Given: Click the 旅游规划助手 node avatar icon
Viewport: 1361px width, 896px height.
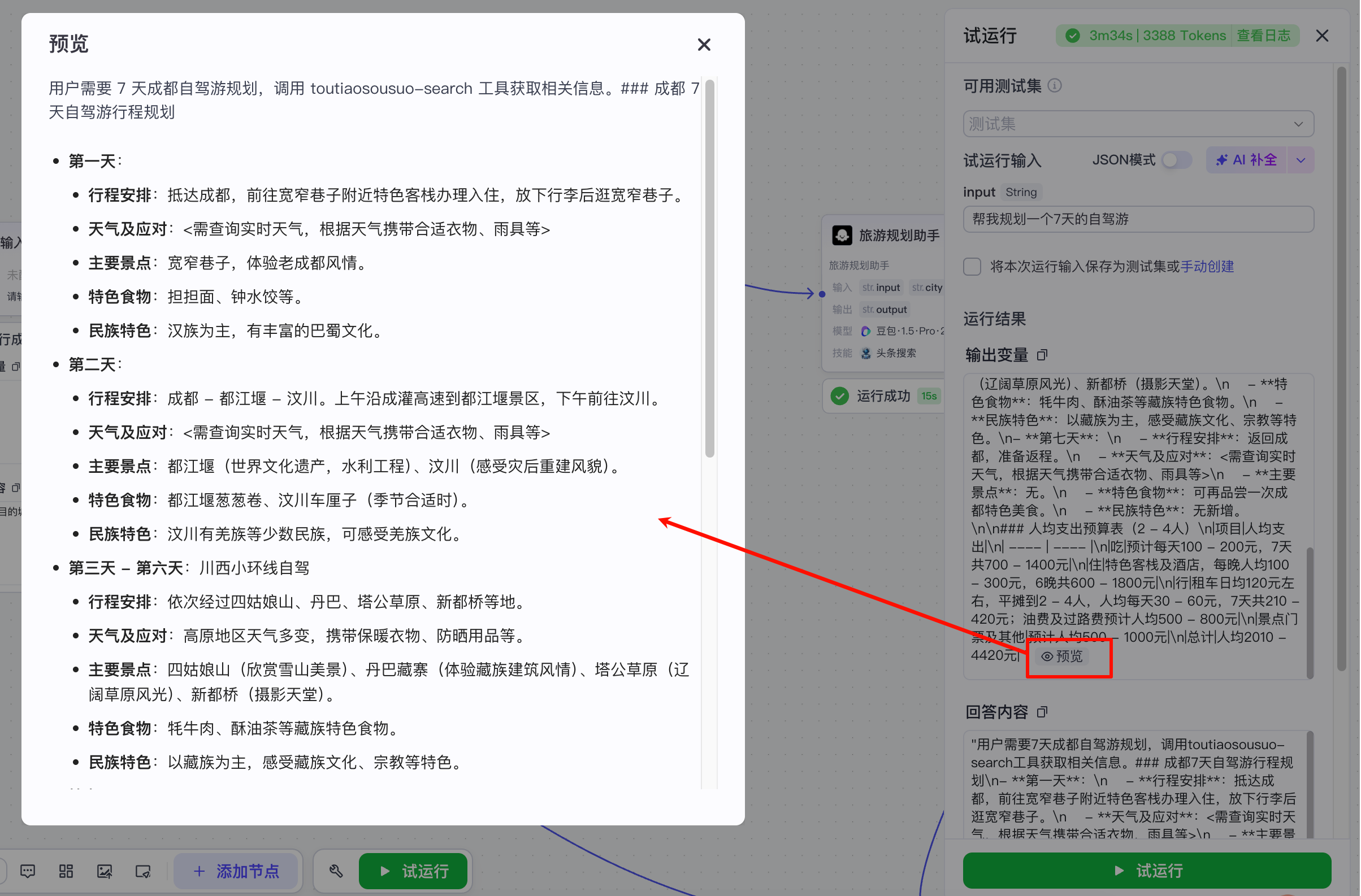Looking at the screenshot, I should coord(842,236).
